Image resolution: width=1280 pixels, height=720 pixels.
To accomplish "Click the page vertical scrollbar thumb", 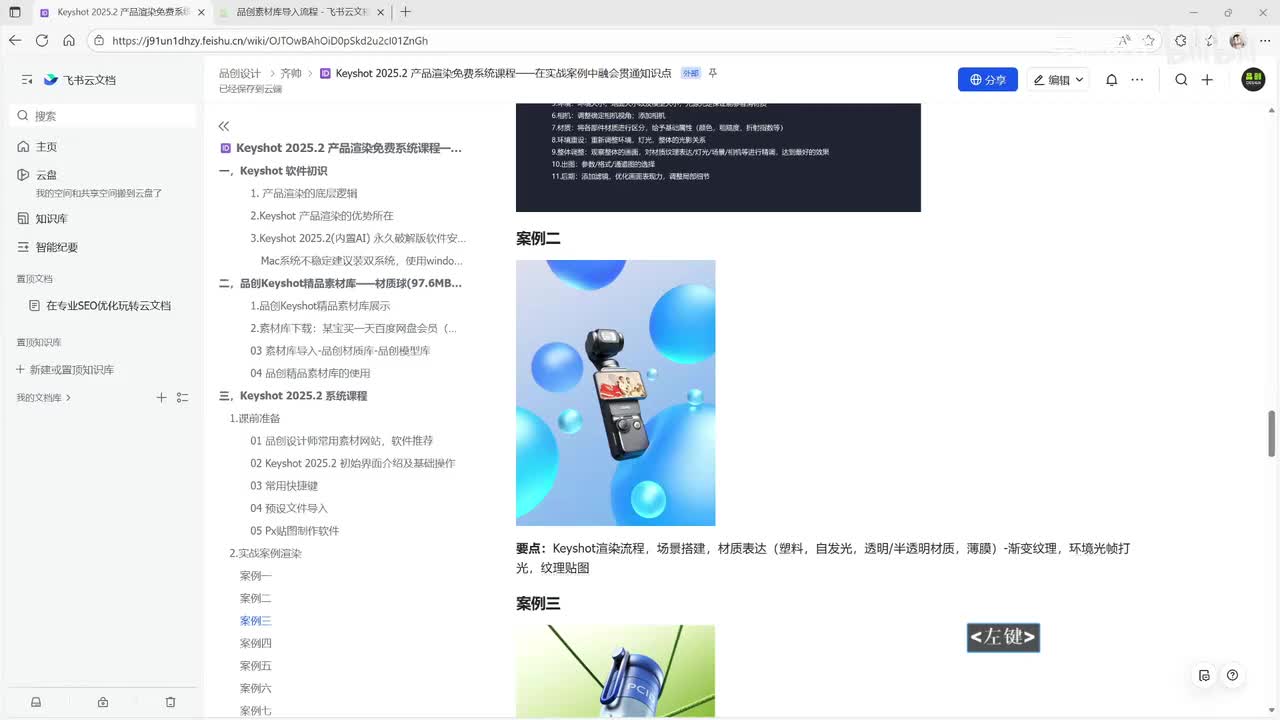I will coord(1272,433).
